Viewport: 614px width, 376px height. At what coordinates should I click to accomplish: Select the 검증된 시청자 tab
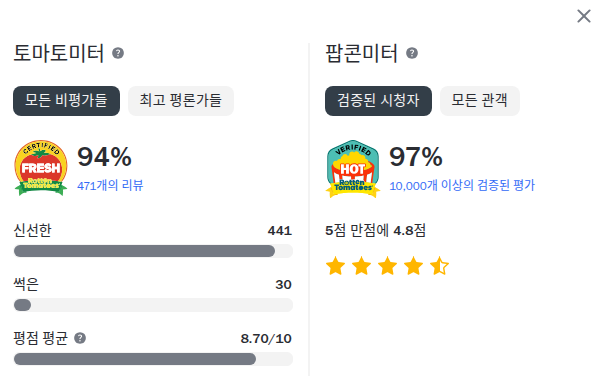coord(378,101)
